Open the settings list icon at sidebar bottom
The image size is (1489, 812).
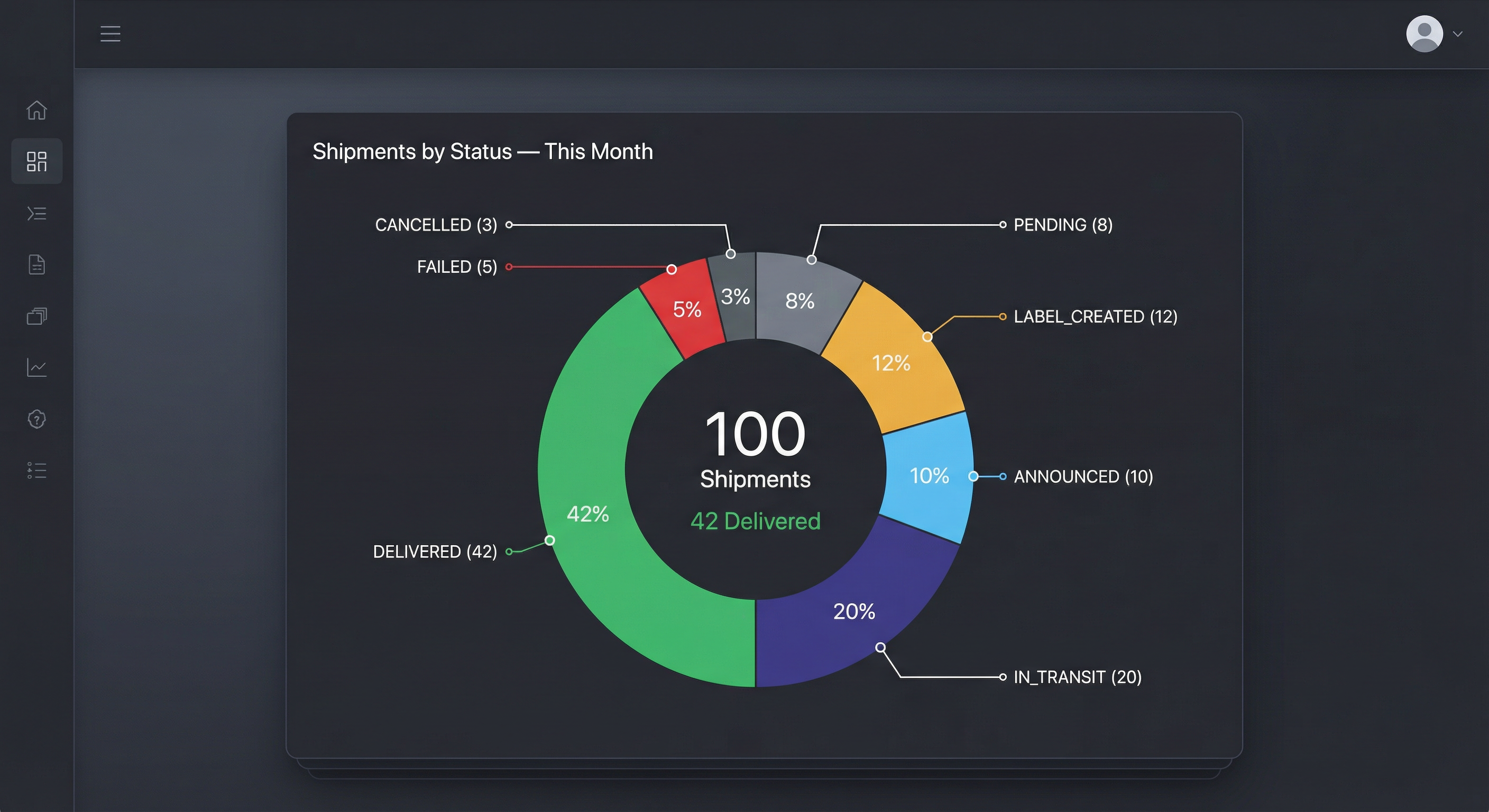click(36, 470)
